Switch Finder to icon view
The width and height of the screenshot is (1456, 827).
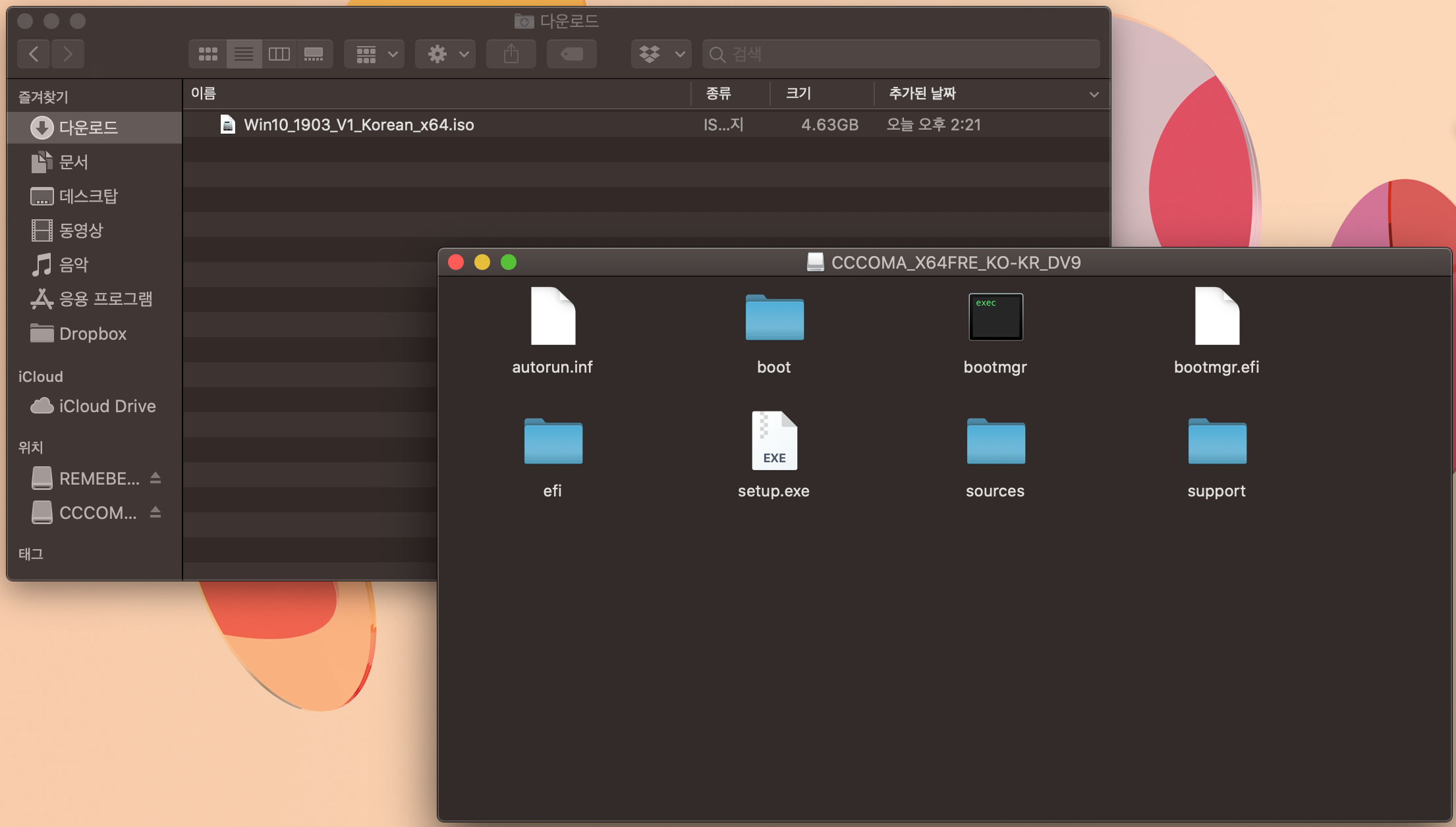[x=208, y=54]
